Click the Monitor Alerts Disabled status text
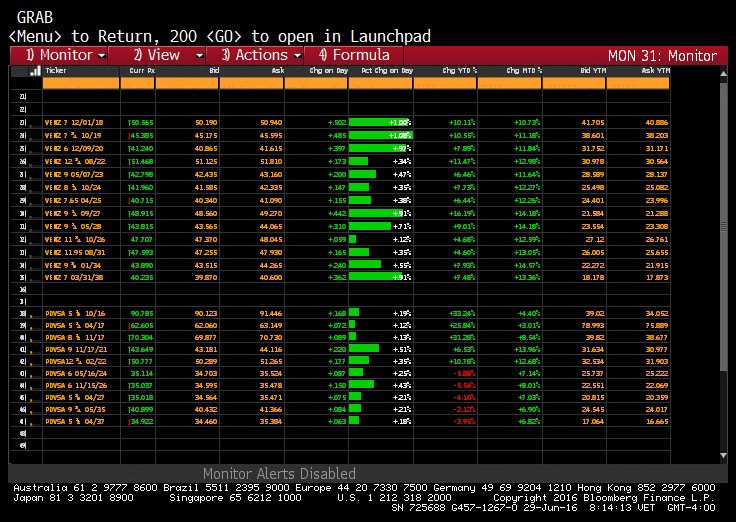 [x=279, y=474]
